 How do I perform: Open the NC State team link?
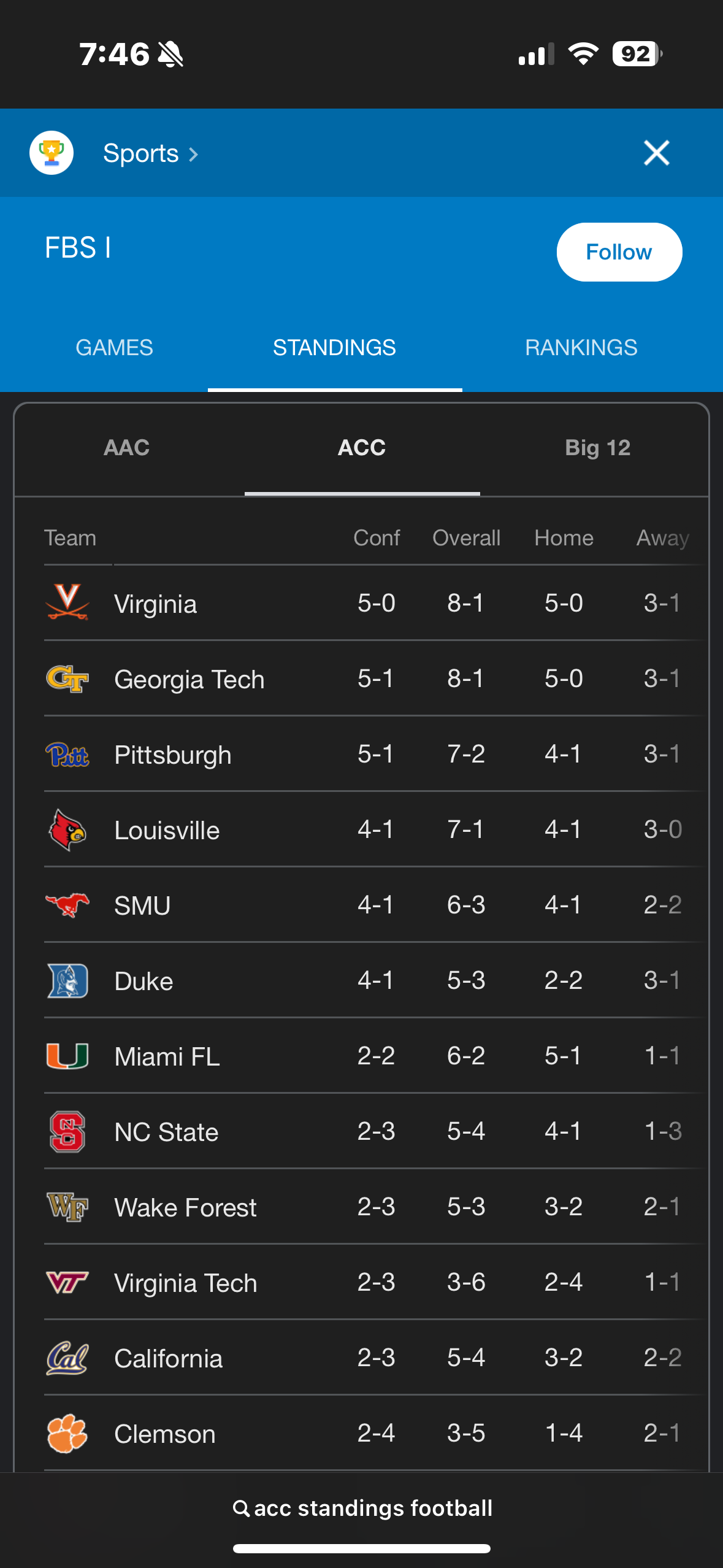tap(166, 1132)
